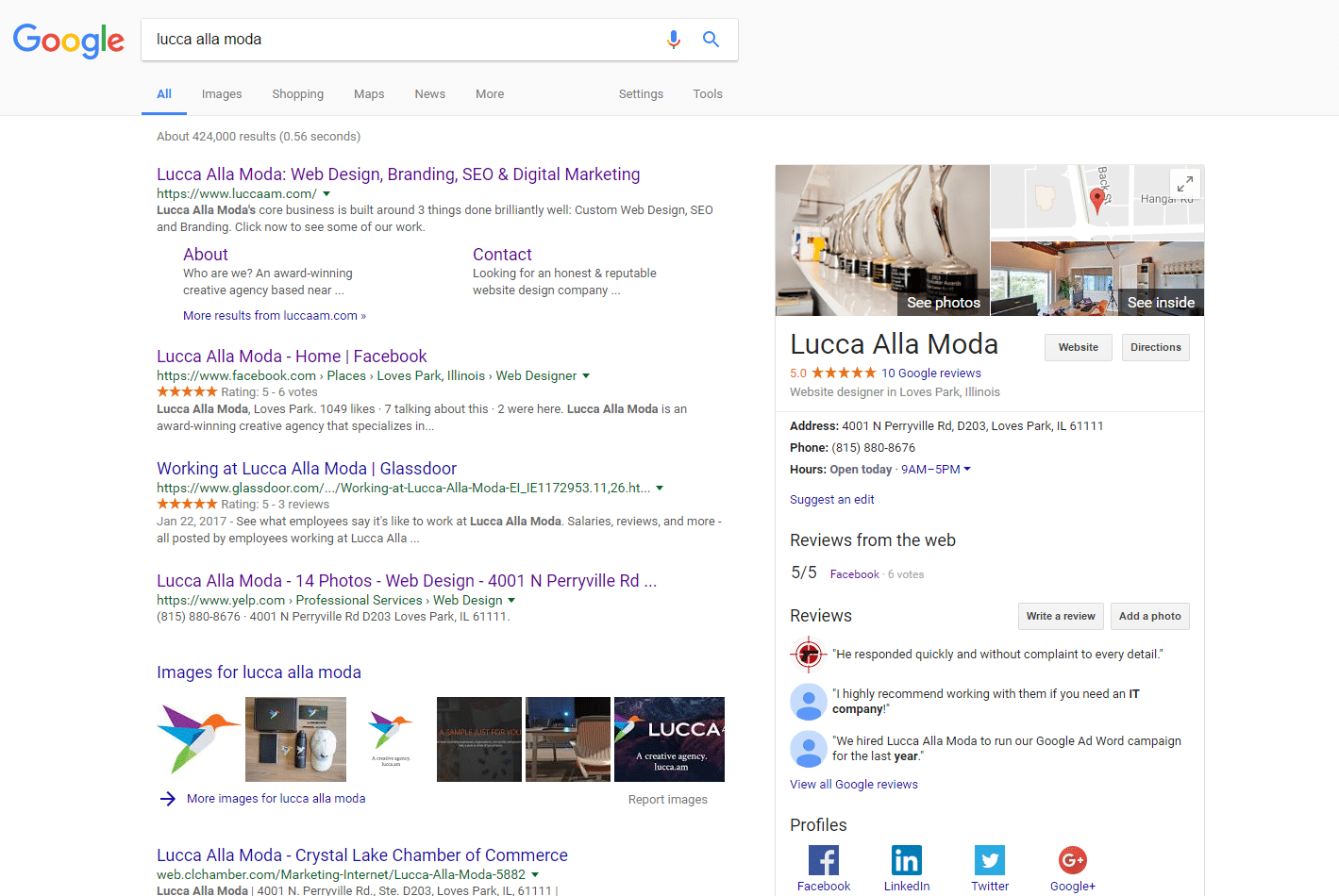Expand the map with the fullscreen icon

click(x=1184, y=184)
